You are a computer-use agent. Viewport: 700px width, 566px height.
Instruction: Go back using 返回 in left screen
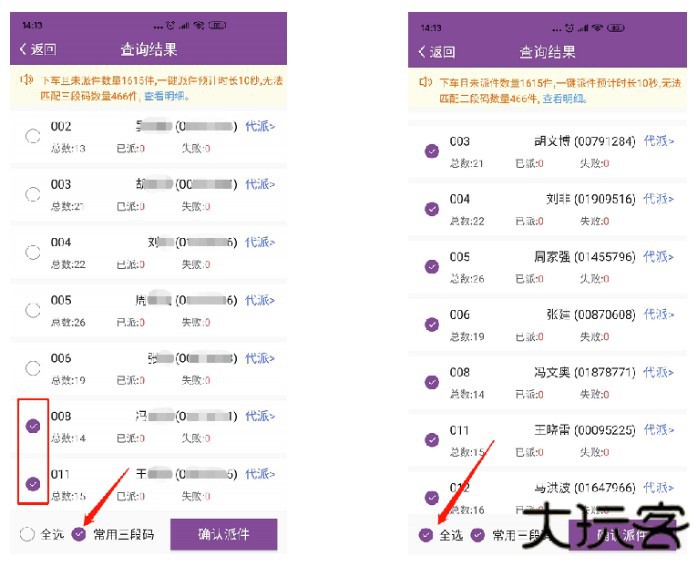click(38, 49)
